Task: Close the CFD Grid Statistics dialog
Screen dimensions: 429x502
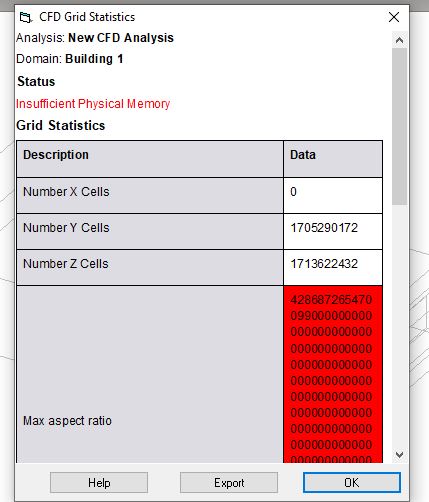Action: pyautogui.click(x=394, y=17)
